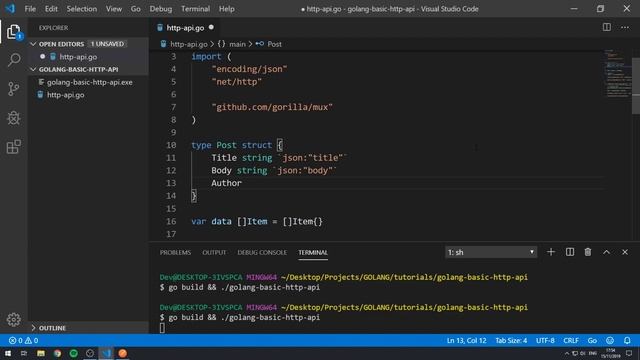Switch to the Output panel tab
This screenshot has width=640, height=360.
tap(214, 253)
